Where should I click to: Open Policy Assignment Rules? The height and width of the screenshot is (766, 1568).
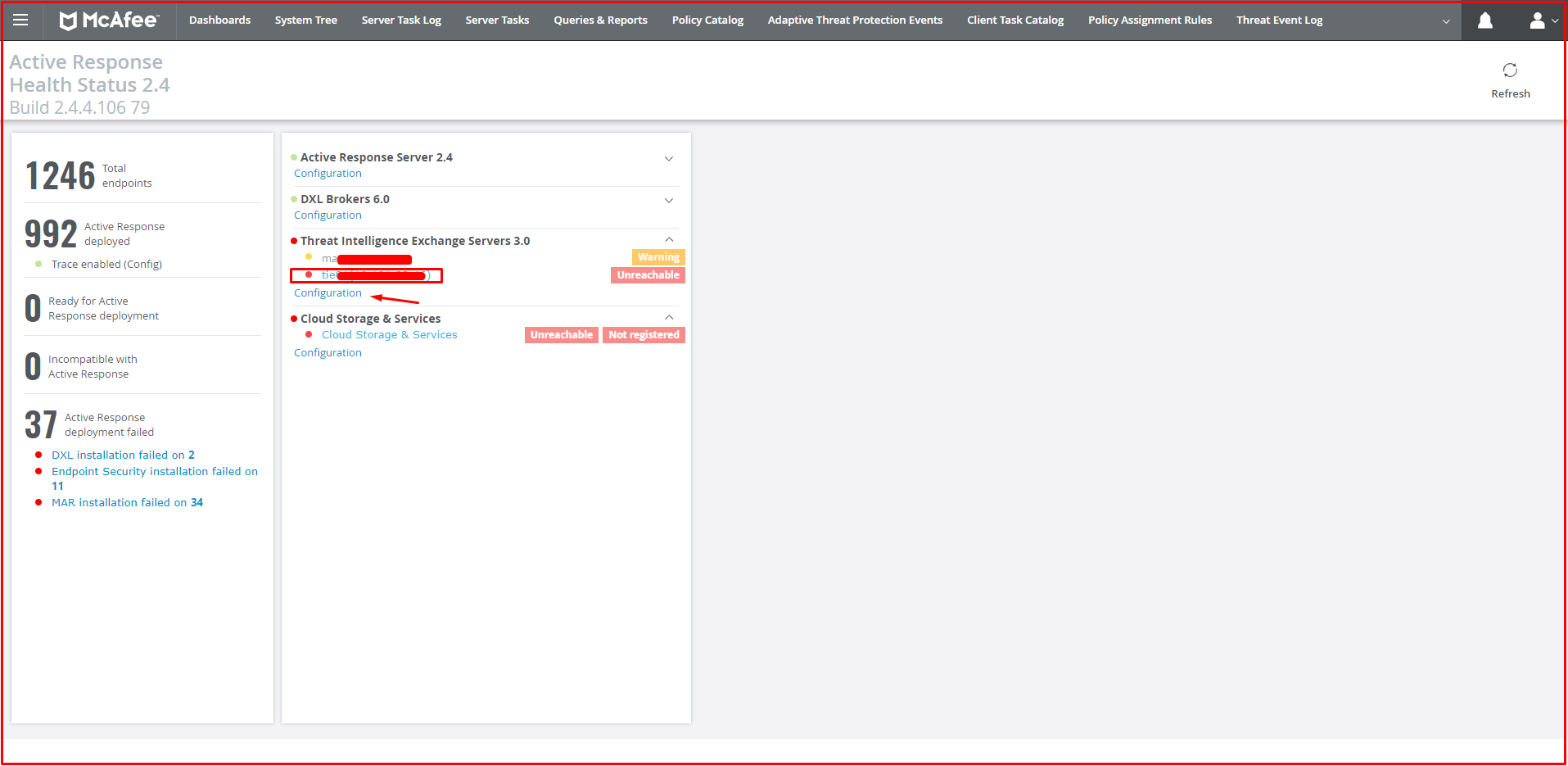pos(1150,20)
